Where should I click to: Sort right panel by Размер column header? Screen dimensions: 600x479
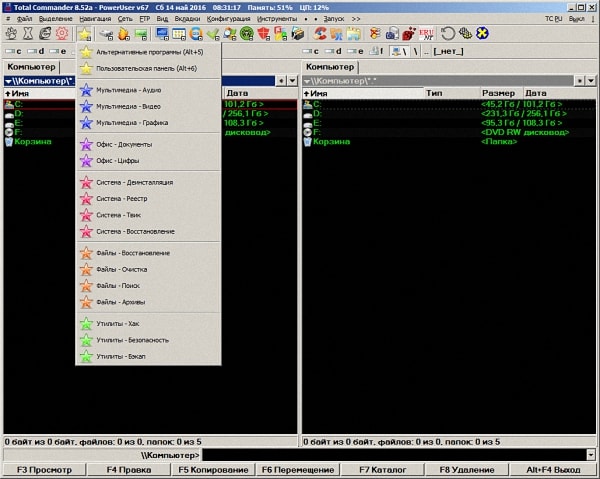pyautogui.click(x=497, y=93)
